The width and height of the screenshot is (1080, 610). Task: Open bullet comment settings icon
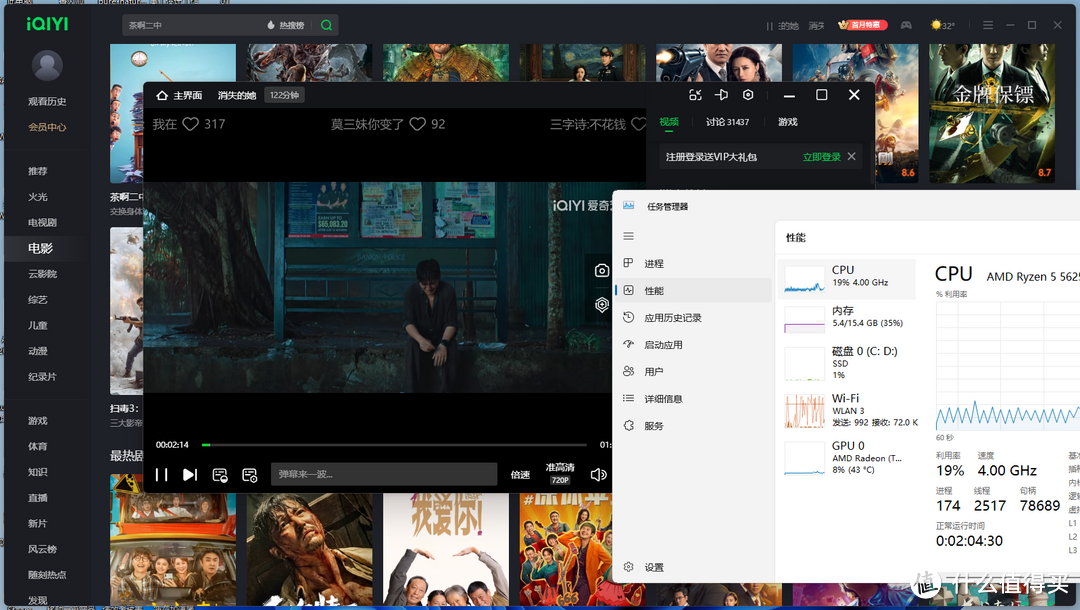click(x=249, y=475)
